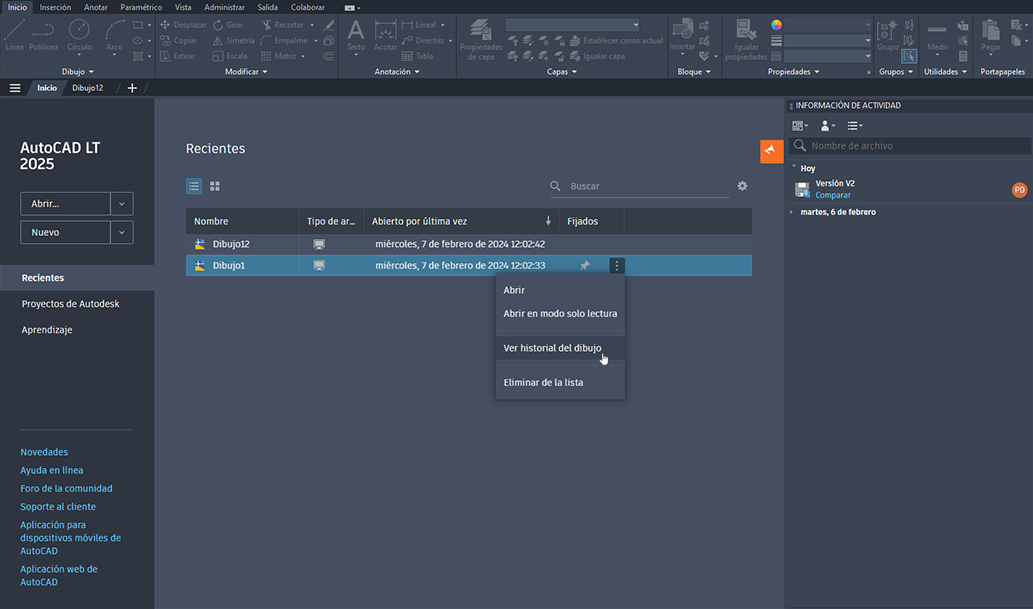Open the hamburger menu beside Inicio tab
Viewport: 1033px width, 609px height.
click(15, 88)
